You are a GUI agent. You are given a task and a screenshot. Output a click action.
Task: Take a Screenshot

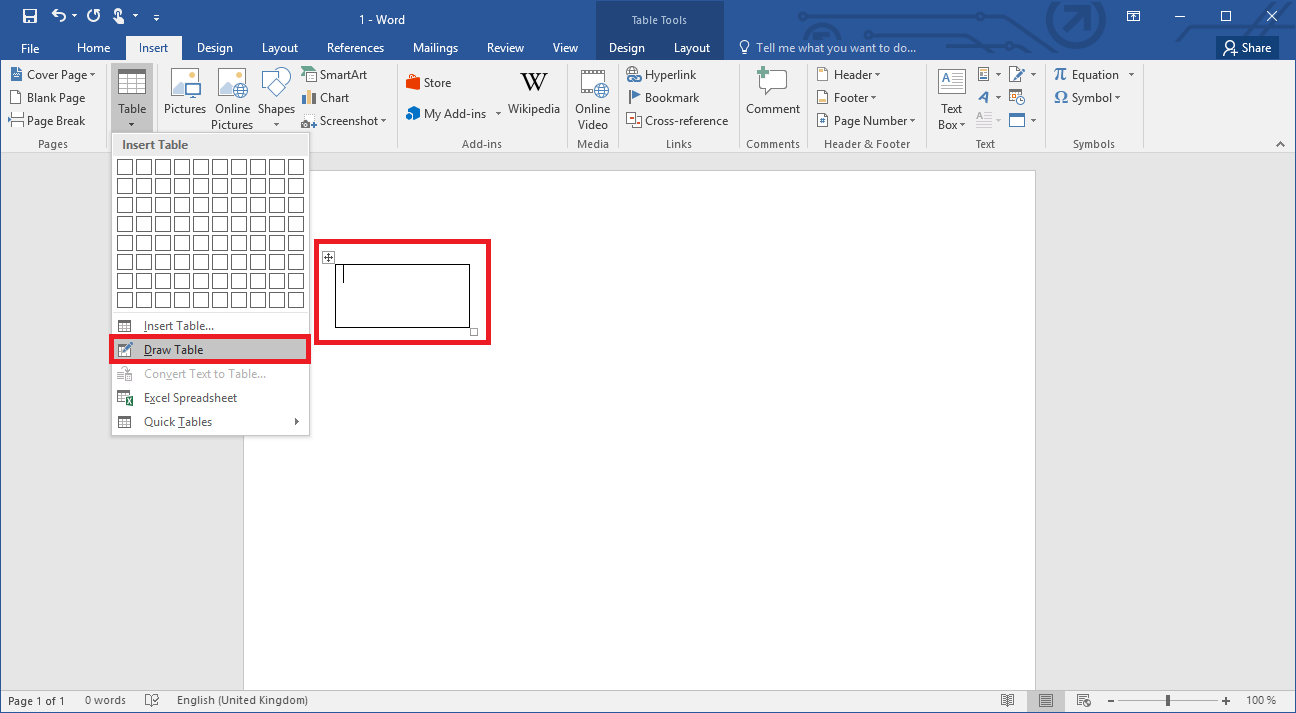pyautogui.click(x=344, y=120)
